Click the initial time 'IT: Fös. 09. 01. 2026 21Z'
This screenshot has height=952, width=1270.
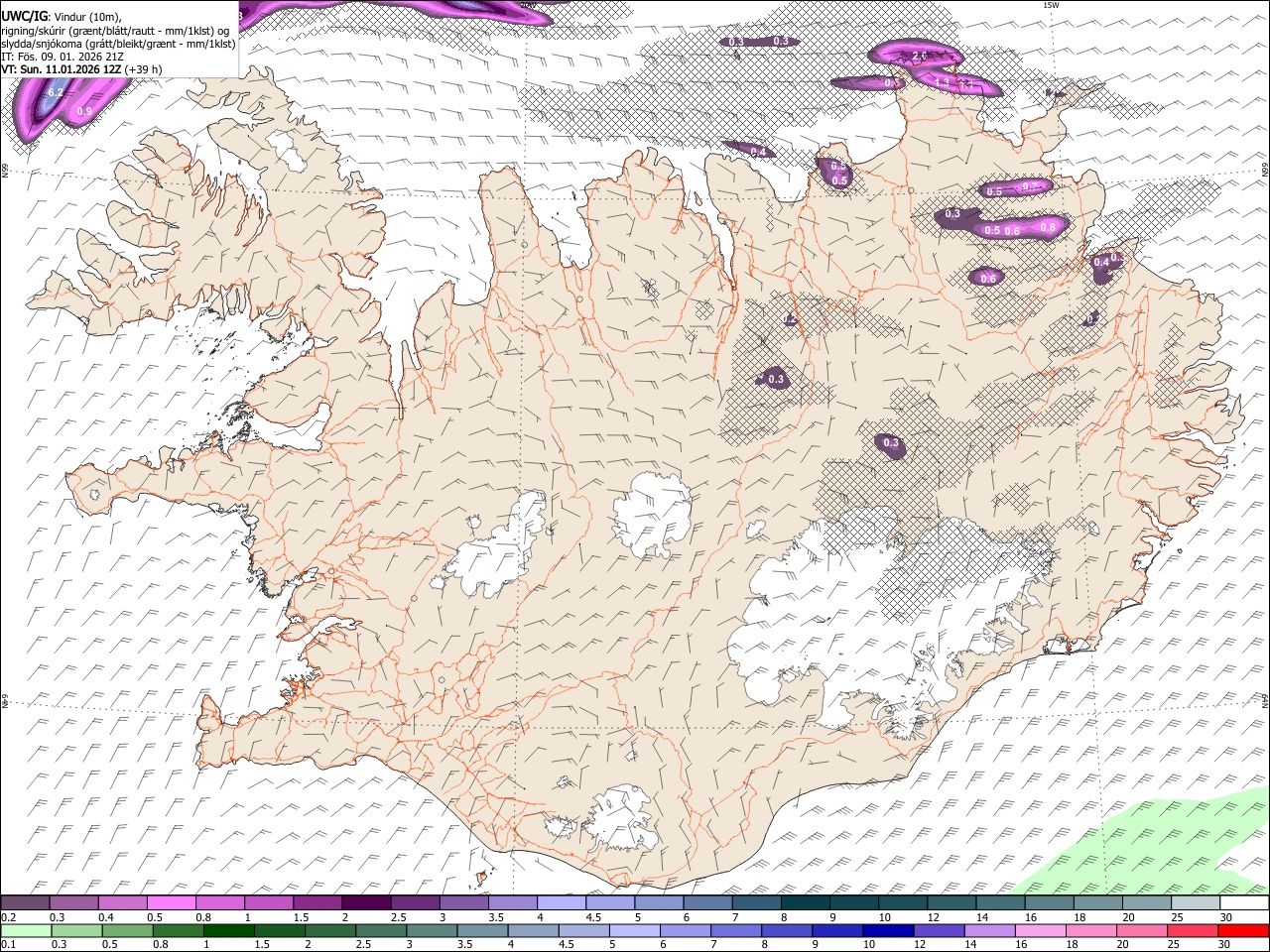pos(63,57)
